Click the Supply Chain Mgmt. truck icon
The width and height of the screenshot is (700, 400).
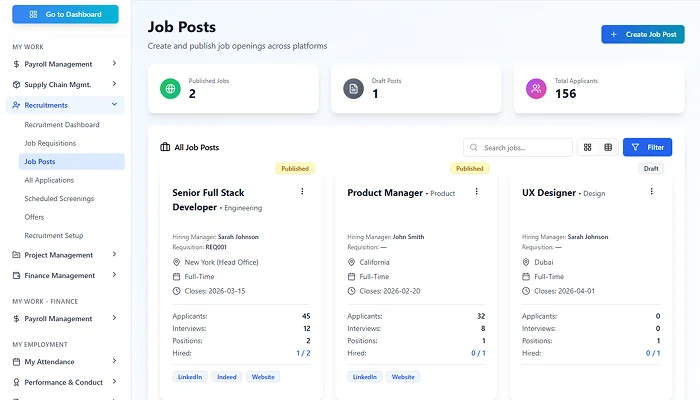(16, 84)
